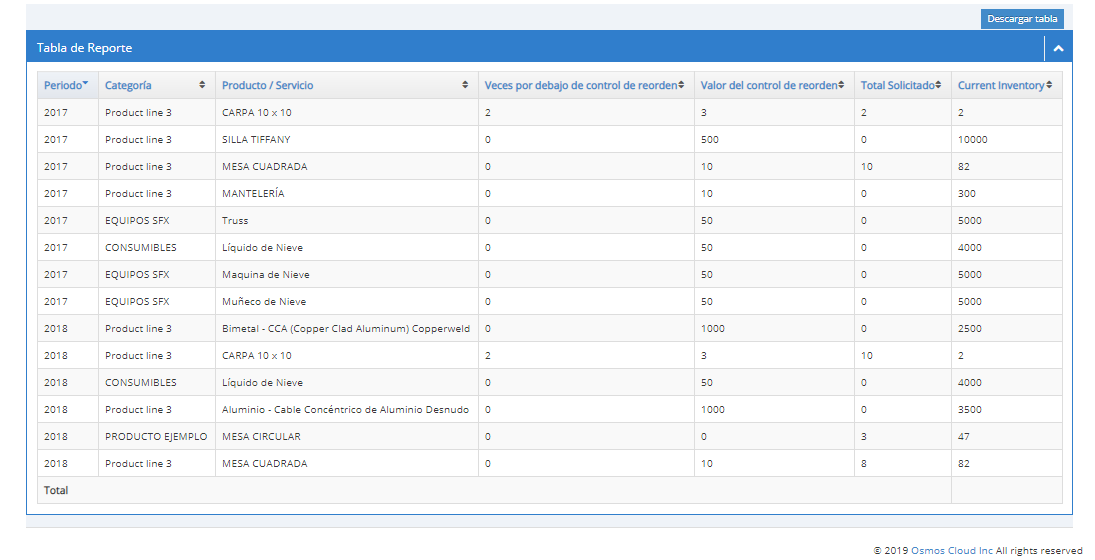Viewport: 1095px width, 560px height.
Task: Sort by Current Inventory column
Action: pos(1006,85)
